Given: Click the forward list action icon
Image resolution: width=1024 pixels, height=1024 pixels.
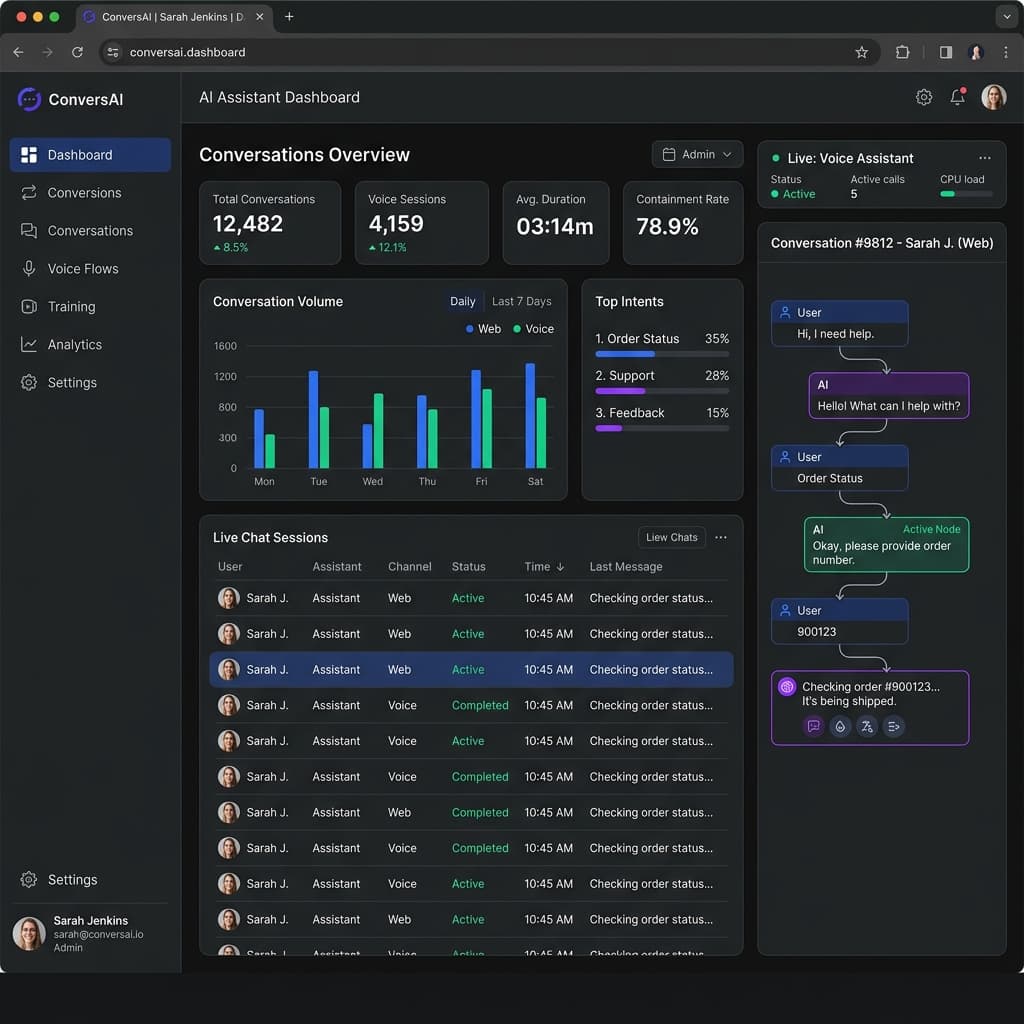Looking at the screenshot, I should (894, 726).
